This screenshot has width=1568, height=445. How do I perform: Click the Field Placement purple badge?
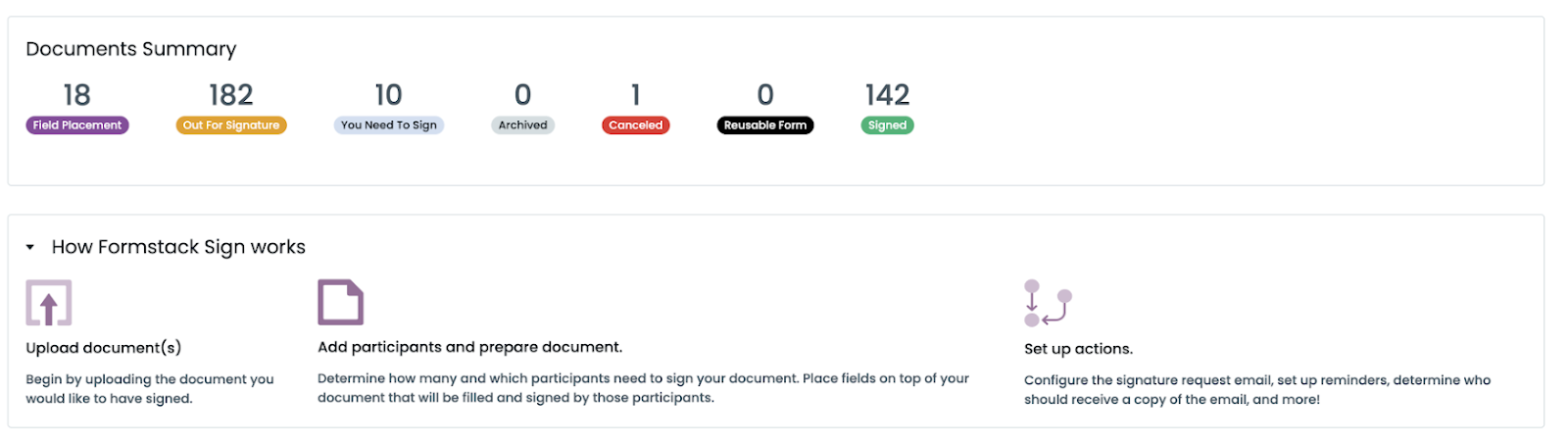tap(77, 125)
